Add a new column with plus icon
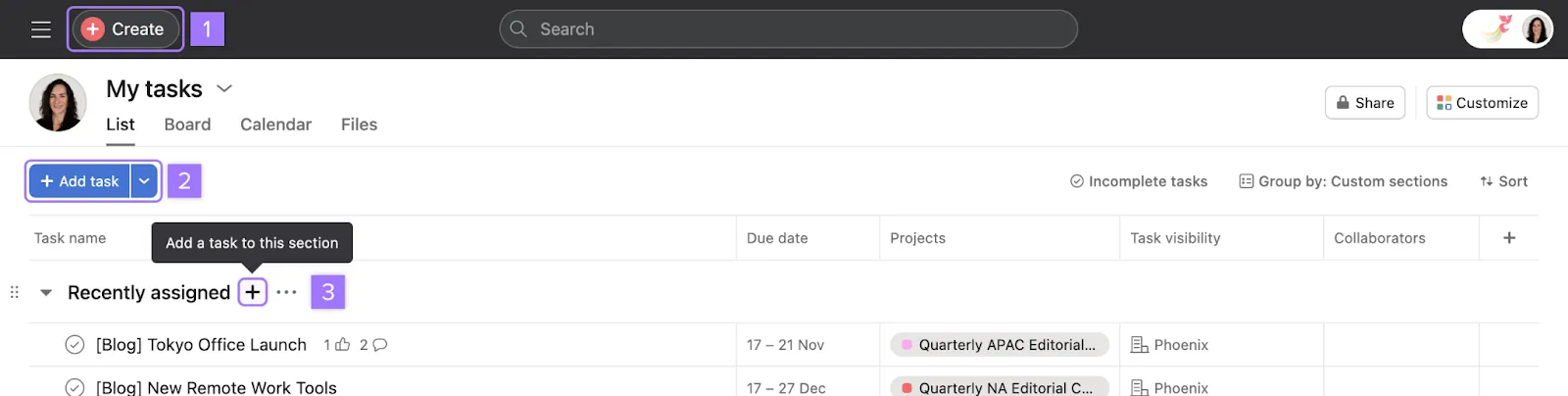Viewport: 1568px width, 396px height. (x=1509, y=238)
